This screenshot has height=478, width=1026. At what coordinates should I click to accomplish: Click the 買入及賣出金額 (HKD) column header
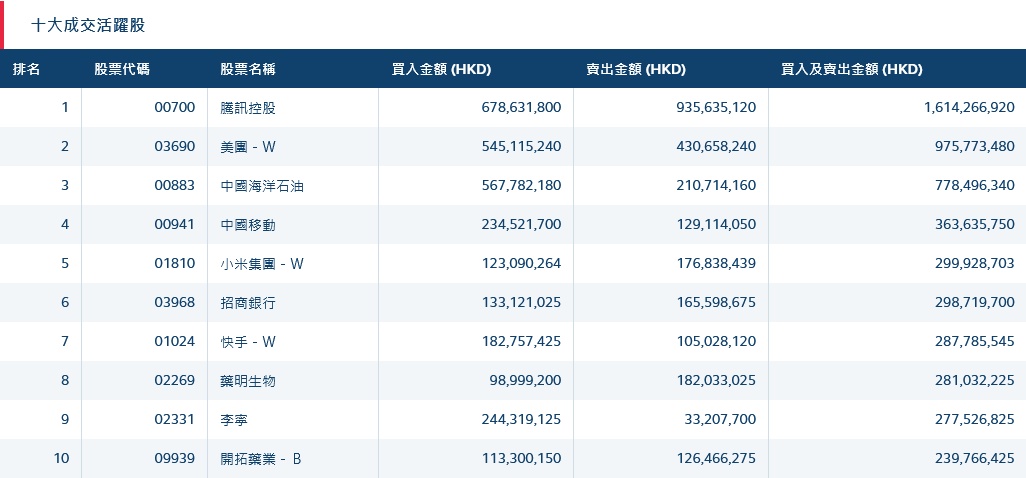[852, 69]
